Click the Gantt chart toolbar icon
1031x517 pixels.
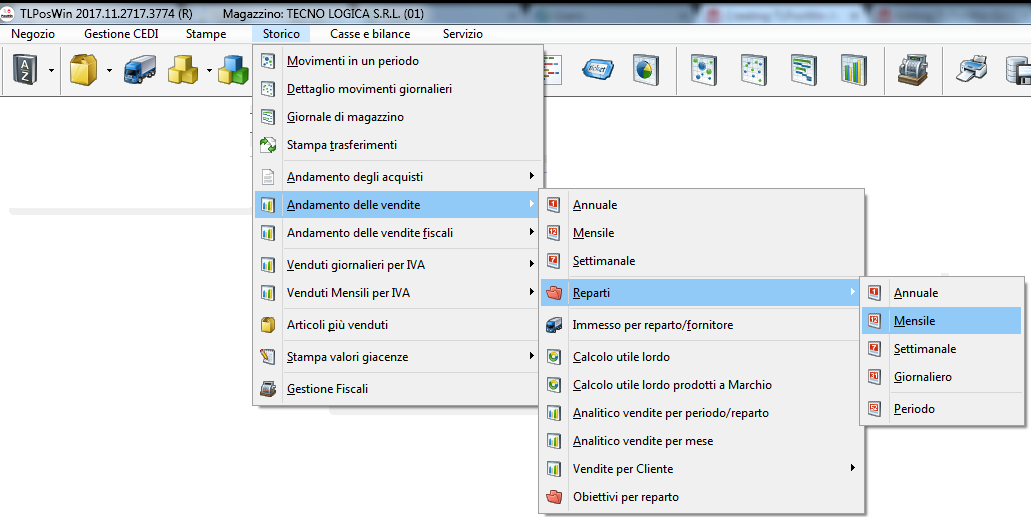[803, 69]
